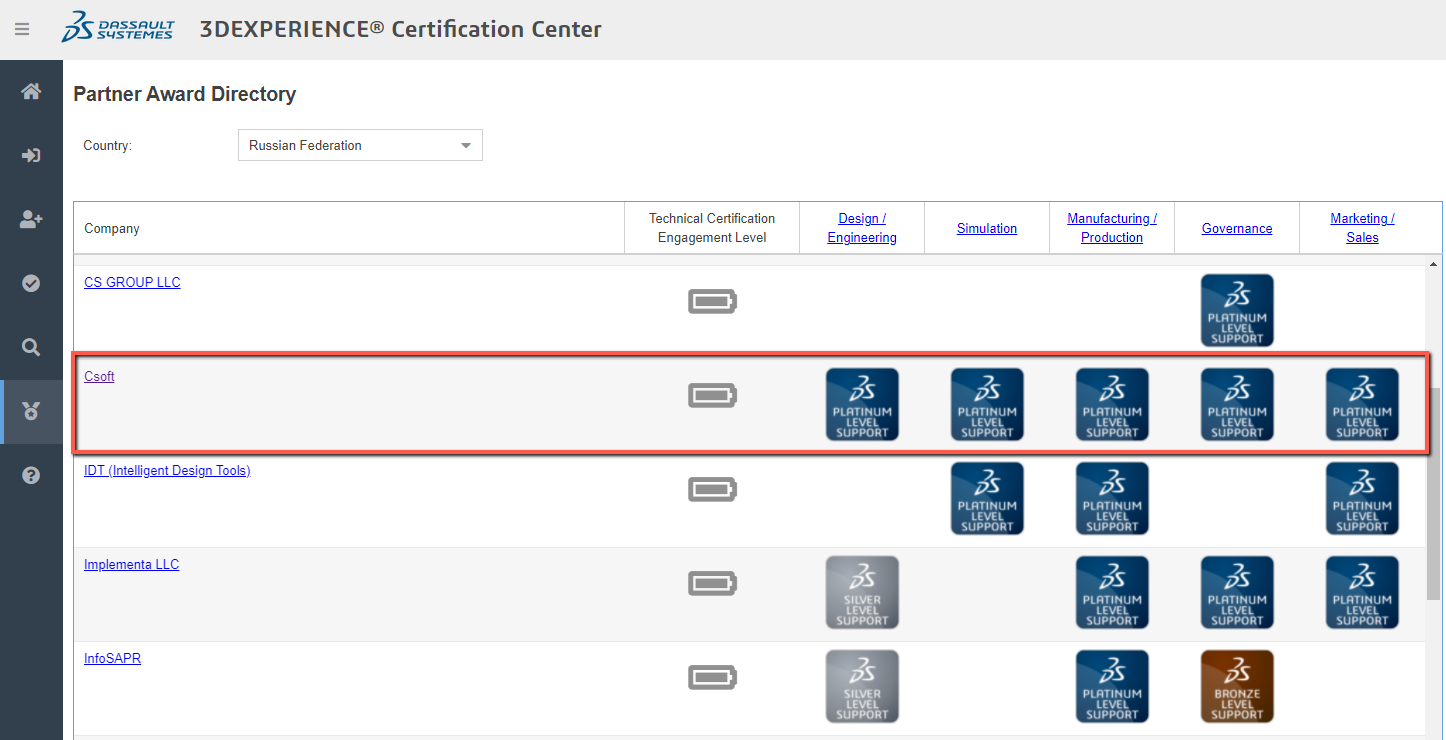Open the search magnifier sidebar icon
Viewport: 1446px width, 740px height.
click(31, 347)
